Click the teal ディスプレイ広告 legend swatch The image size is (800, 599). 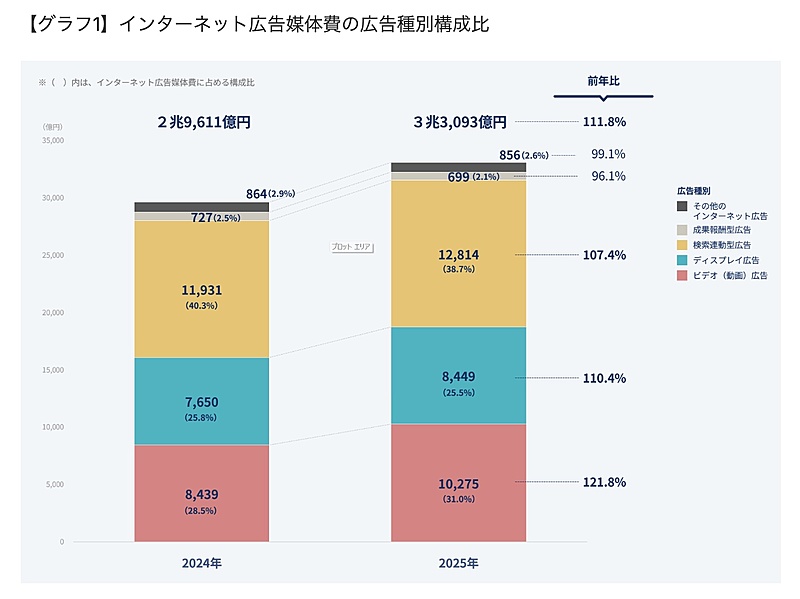pyautogui.click(x=682, y=260)
